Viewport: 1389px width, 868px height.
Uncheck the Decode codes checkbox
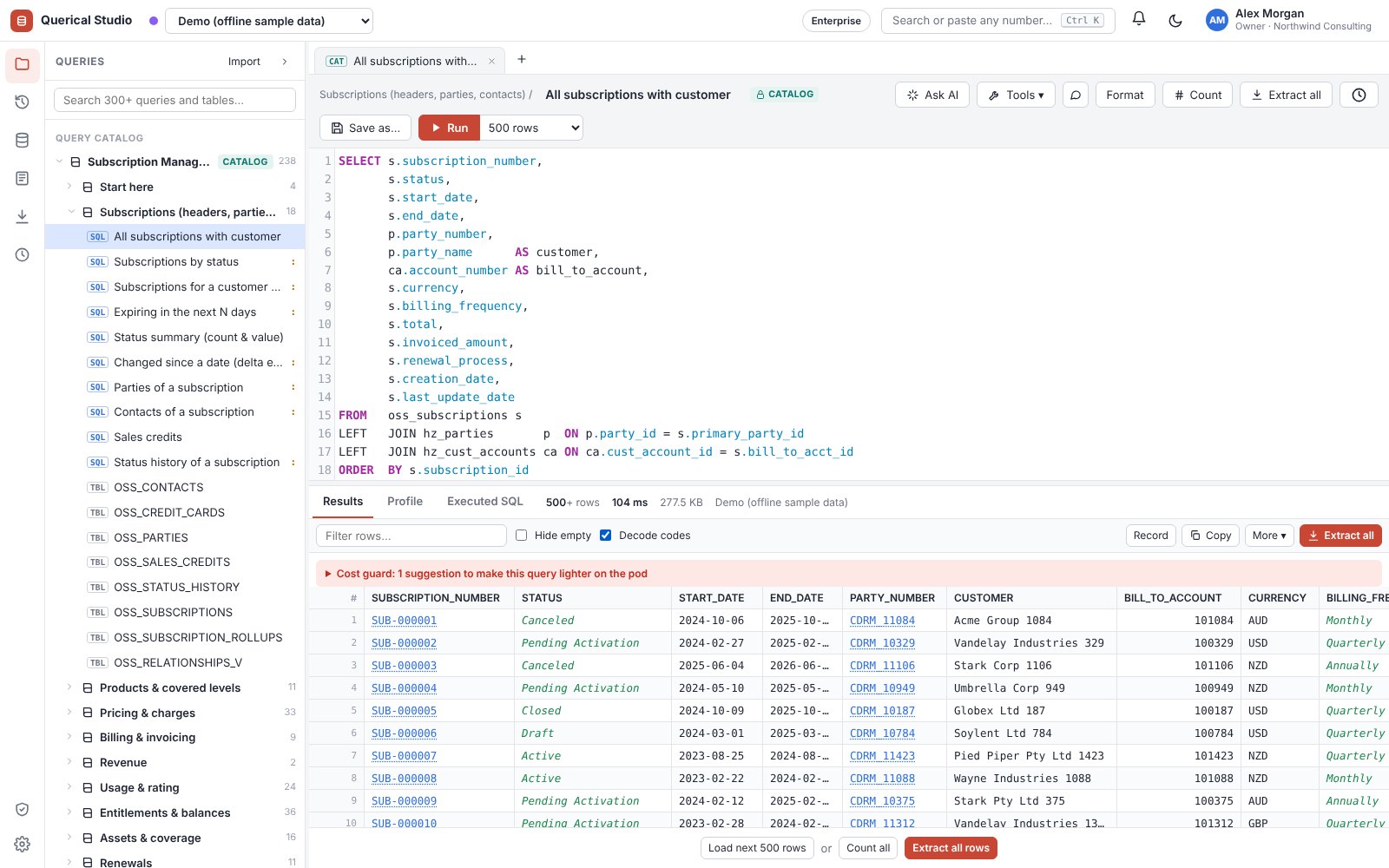point(605,536)
